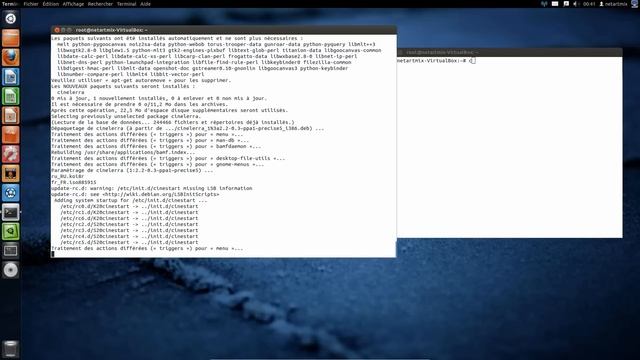The image size is (640, 360).
Task: Open LibreOffice Impress from the launcher
Action: (11, 116)
